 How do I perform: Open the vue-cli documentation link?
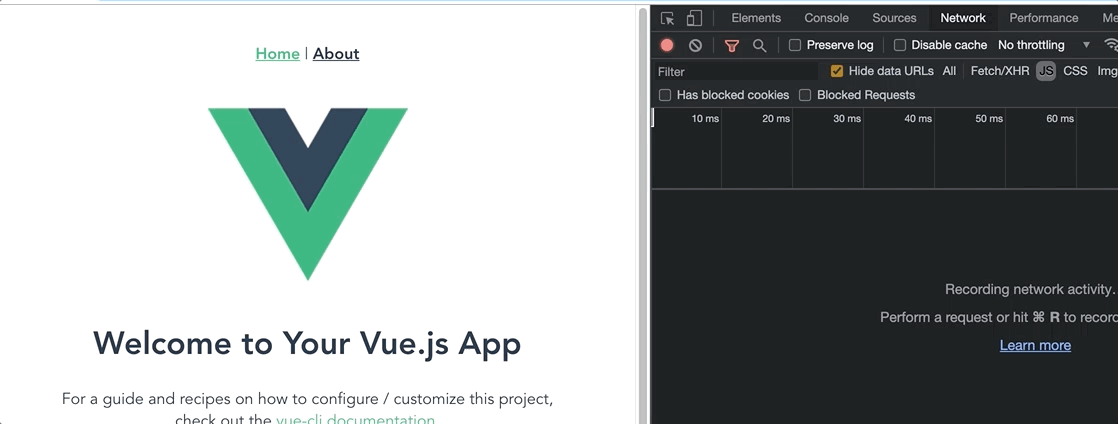click(355, 419)
